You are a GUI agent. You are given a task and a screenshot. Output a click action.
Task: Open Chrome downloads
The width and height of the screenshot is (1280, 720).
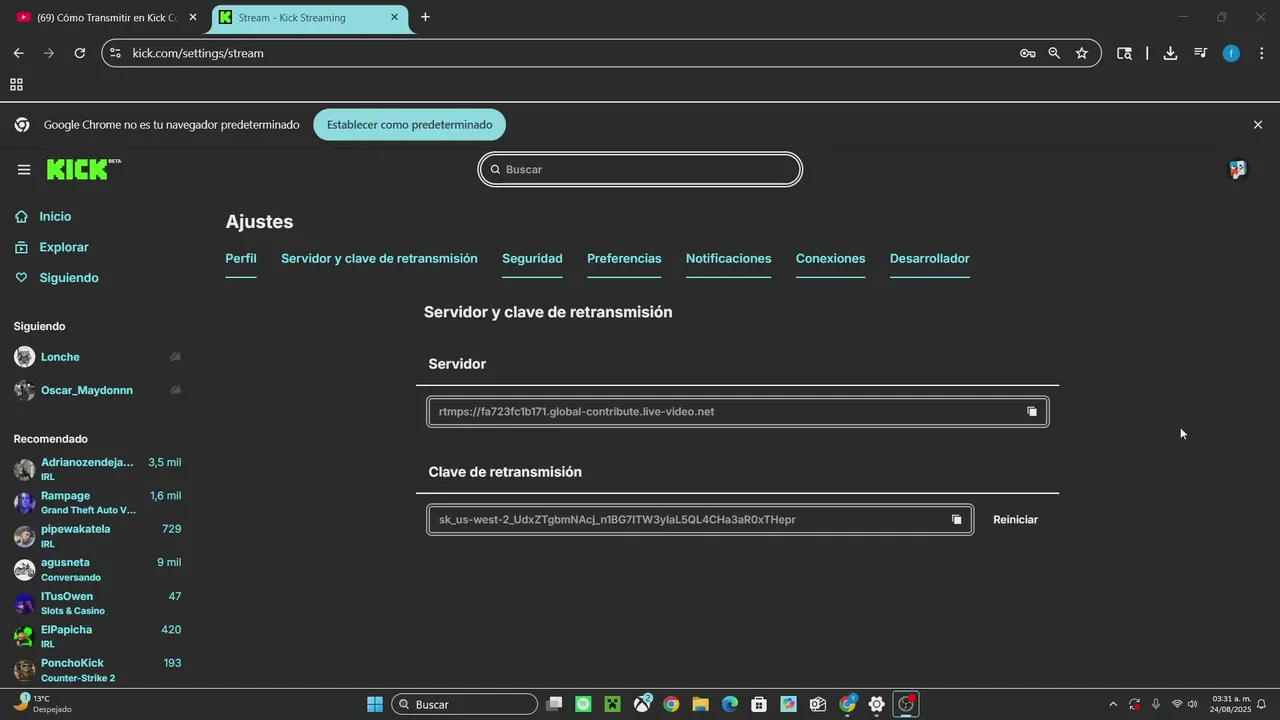[1170, 53]
